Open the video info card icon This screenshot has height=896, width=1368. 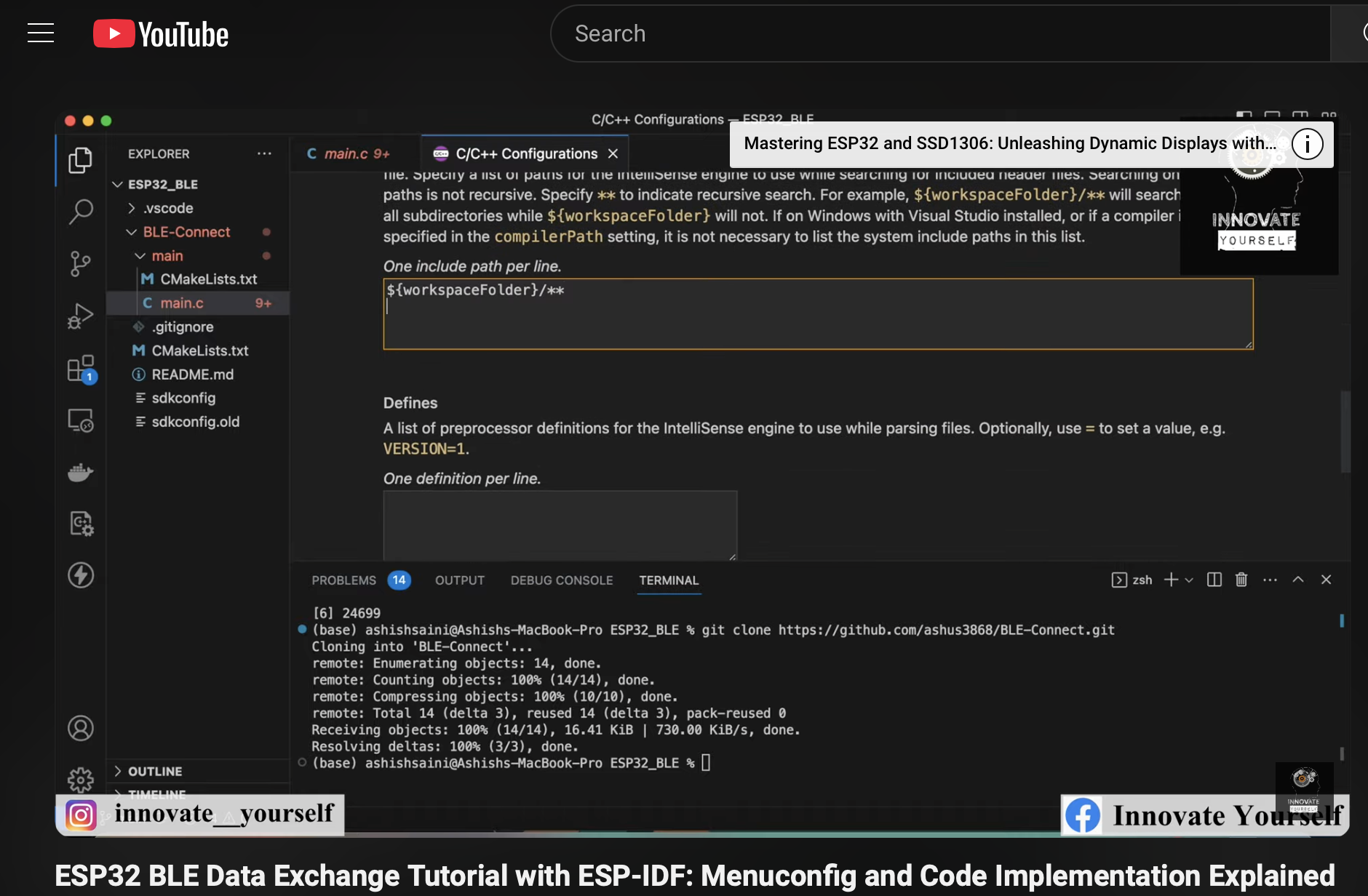(x=1307, y=144)
